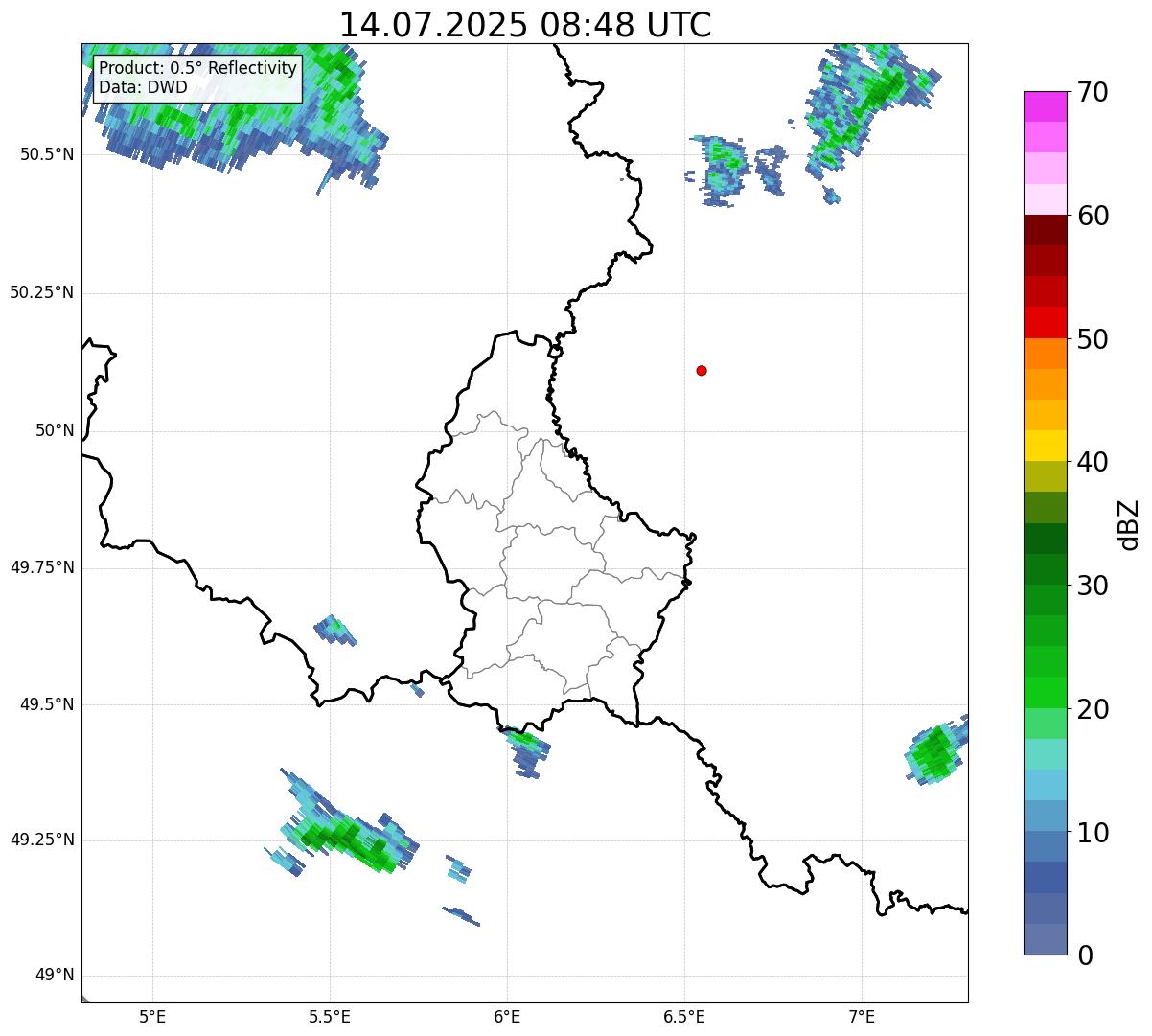Click the magenta top colorbar swatch

[x=1046, y=106]
